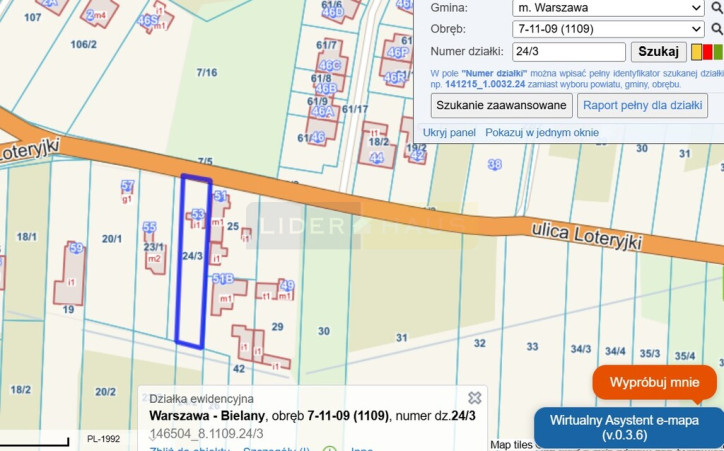Click the Numer działki input field
Image resolution: width=724 pixels, height=451 pixels.
tap(569, 51)
